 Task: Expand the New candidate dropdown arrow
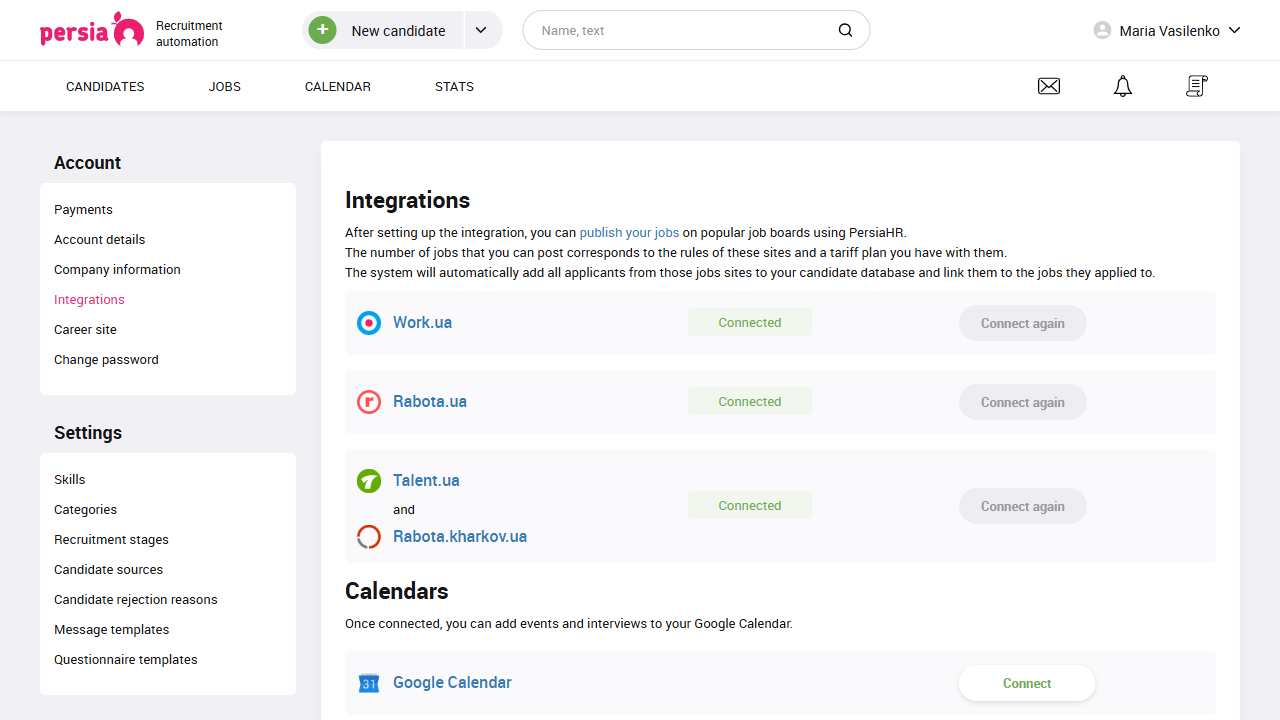pos(482,30)
